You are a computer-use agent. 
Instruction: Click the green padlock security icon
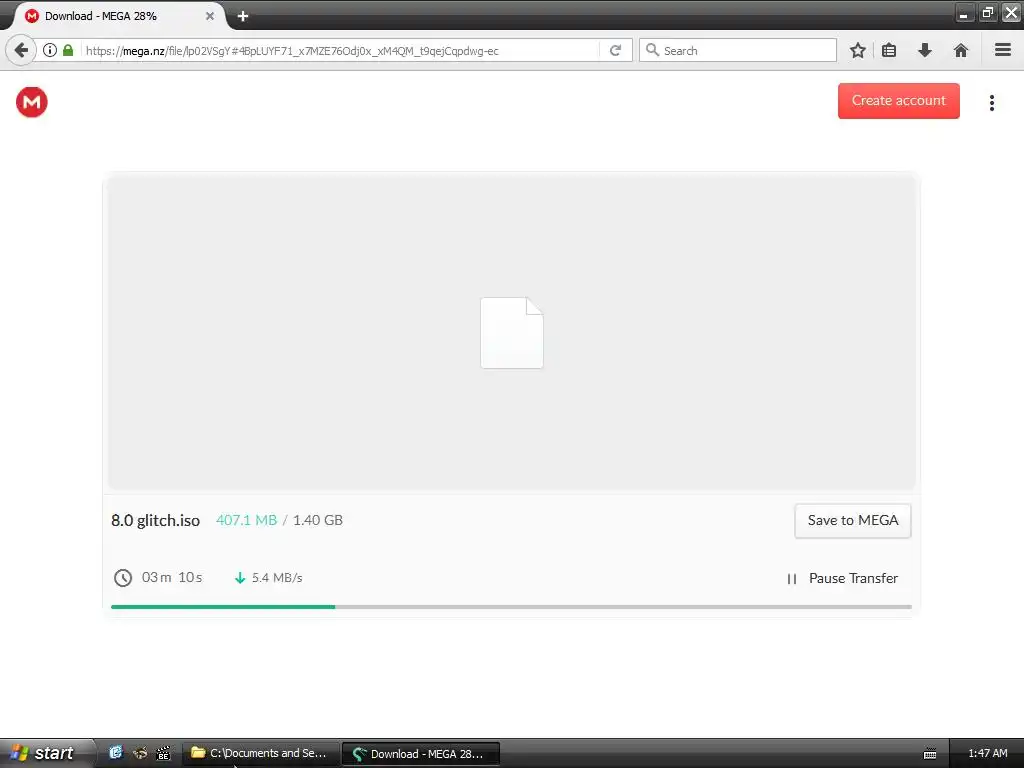[x=68, y=50]
